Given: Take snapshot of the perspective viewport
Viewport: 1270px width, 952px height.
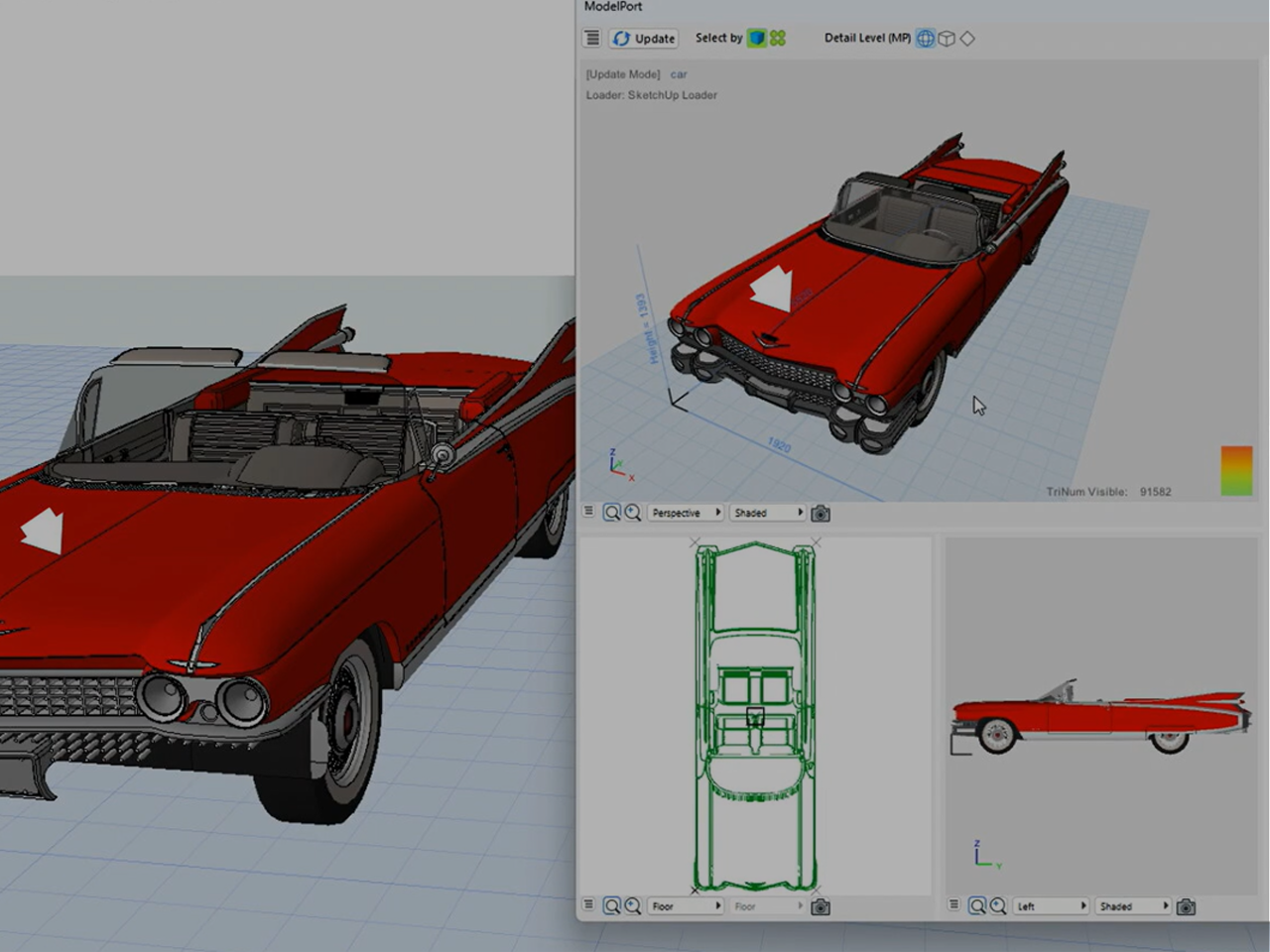Looking at the screenshot, I should 821,513.
